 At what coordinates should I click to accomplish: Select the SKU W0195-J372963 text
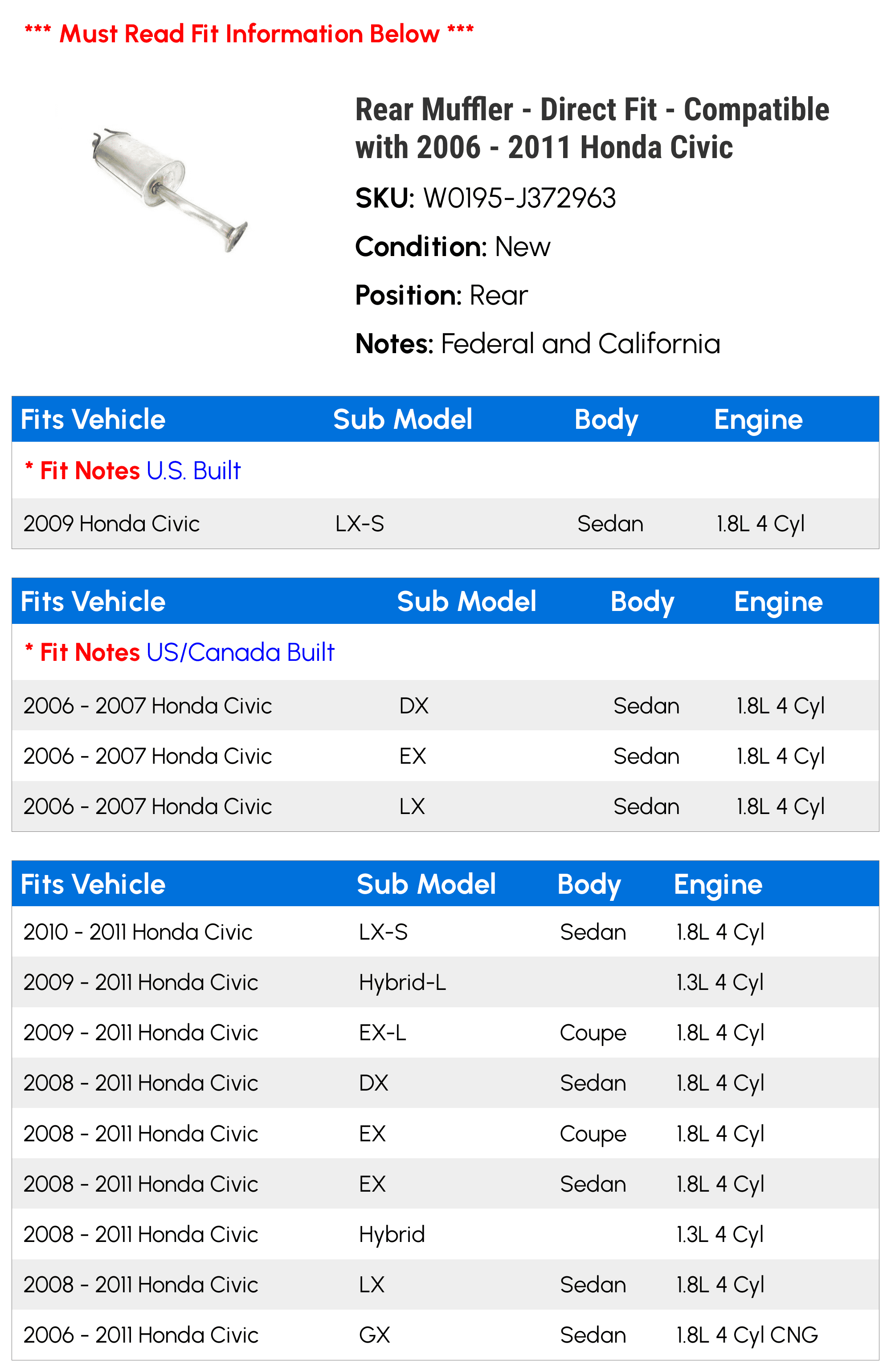coord(486,198)
